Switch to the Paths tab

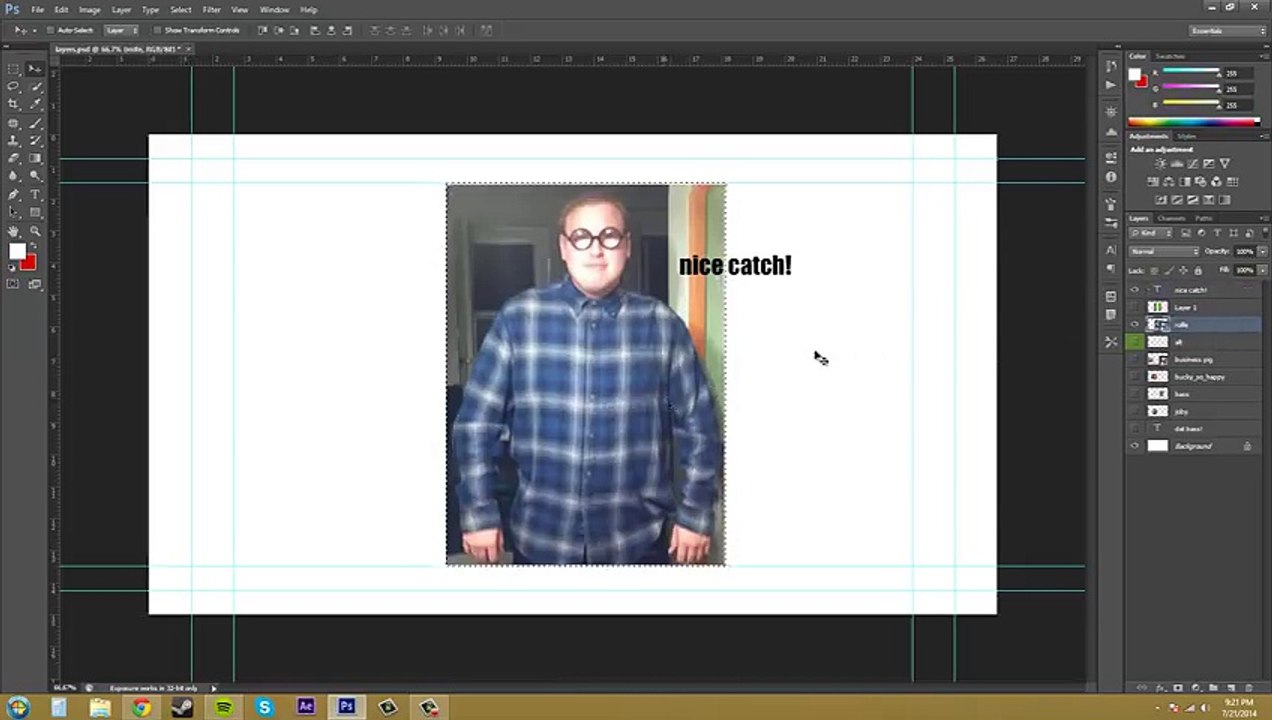coord(1204,218)
